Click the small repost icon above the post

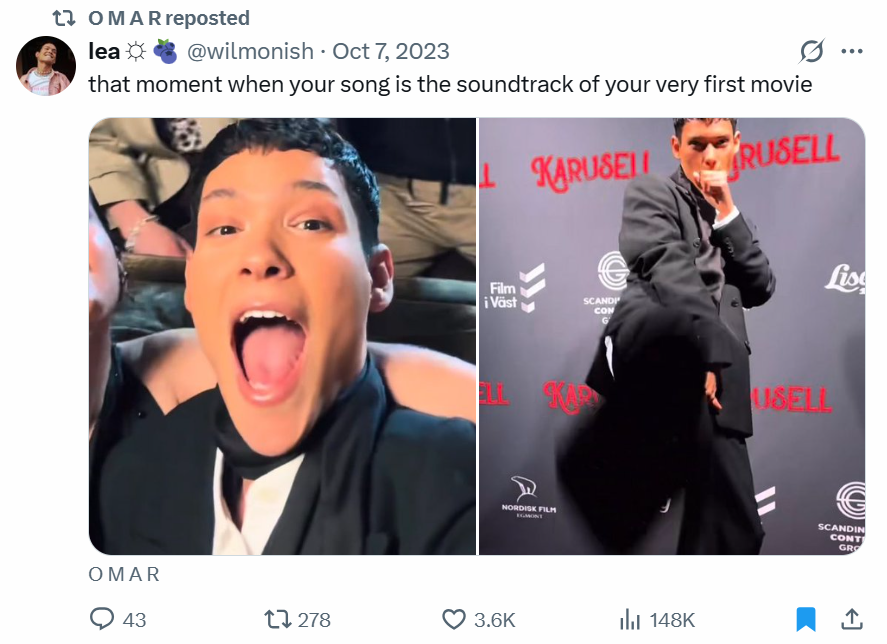click(x=64, y=18)
